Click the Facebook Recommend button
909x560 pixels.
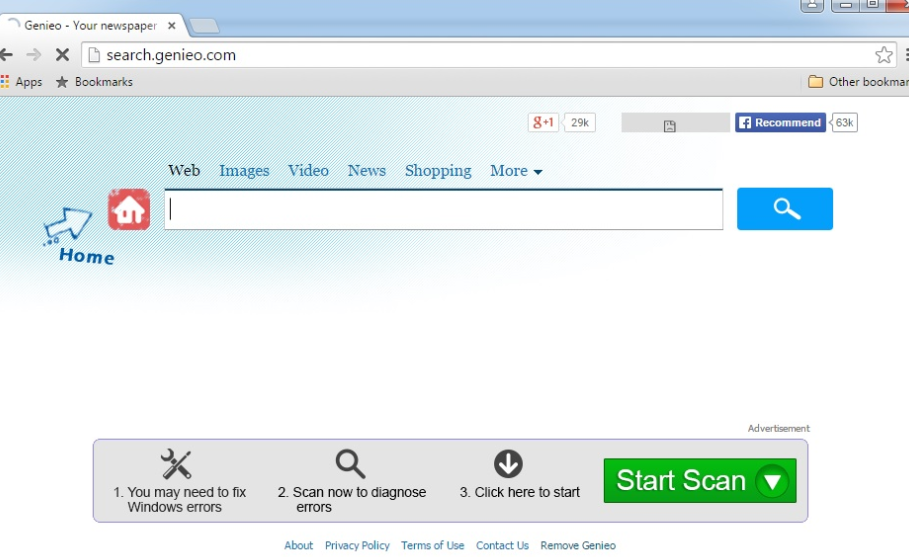coord(780,122)
